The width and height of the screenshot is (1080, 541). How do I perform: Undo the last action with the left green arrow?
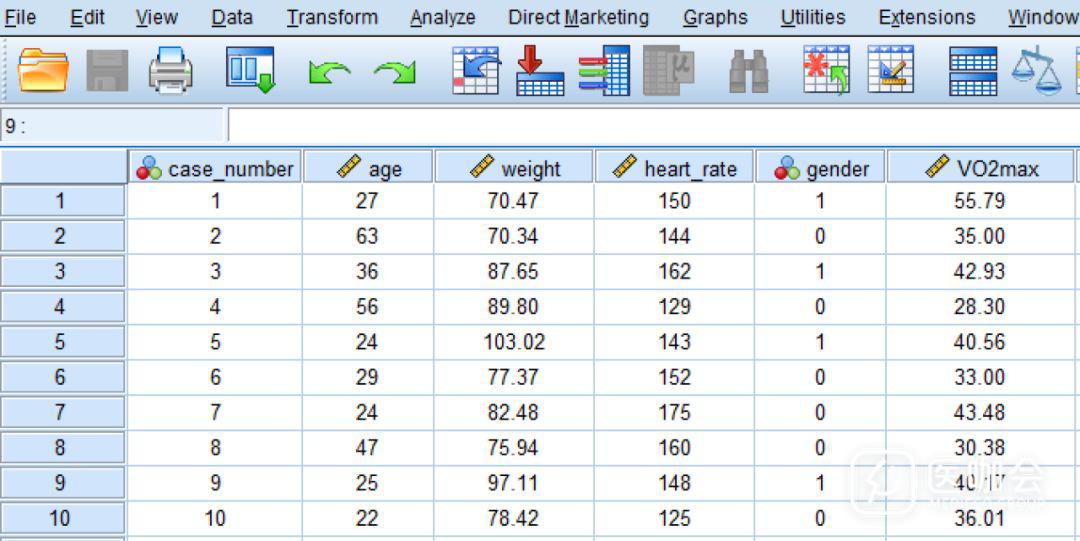329,72
